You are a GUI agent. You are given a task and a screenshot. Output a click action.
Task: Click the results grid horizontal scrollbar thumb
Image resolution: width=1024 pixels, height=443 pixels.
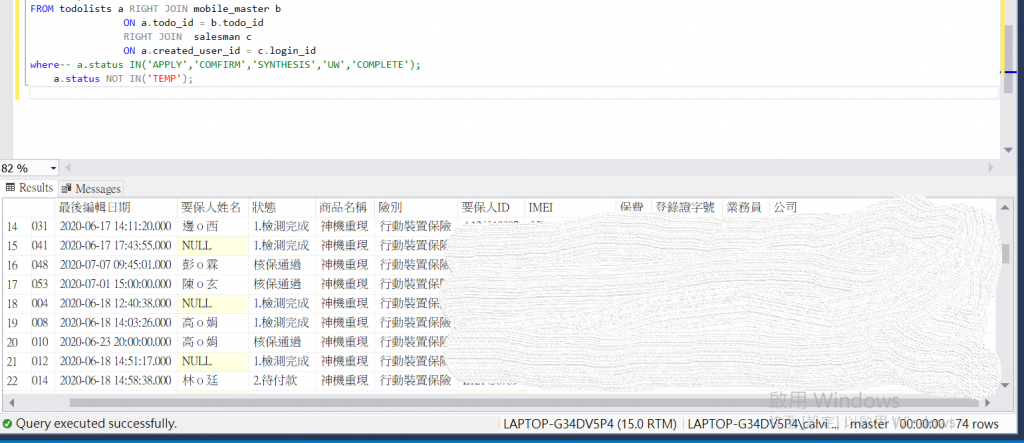[526, 403]
